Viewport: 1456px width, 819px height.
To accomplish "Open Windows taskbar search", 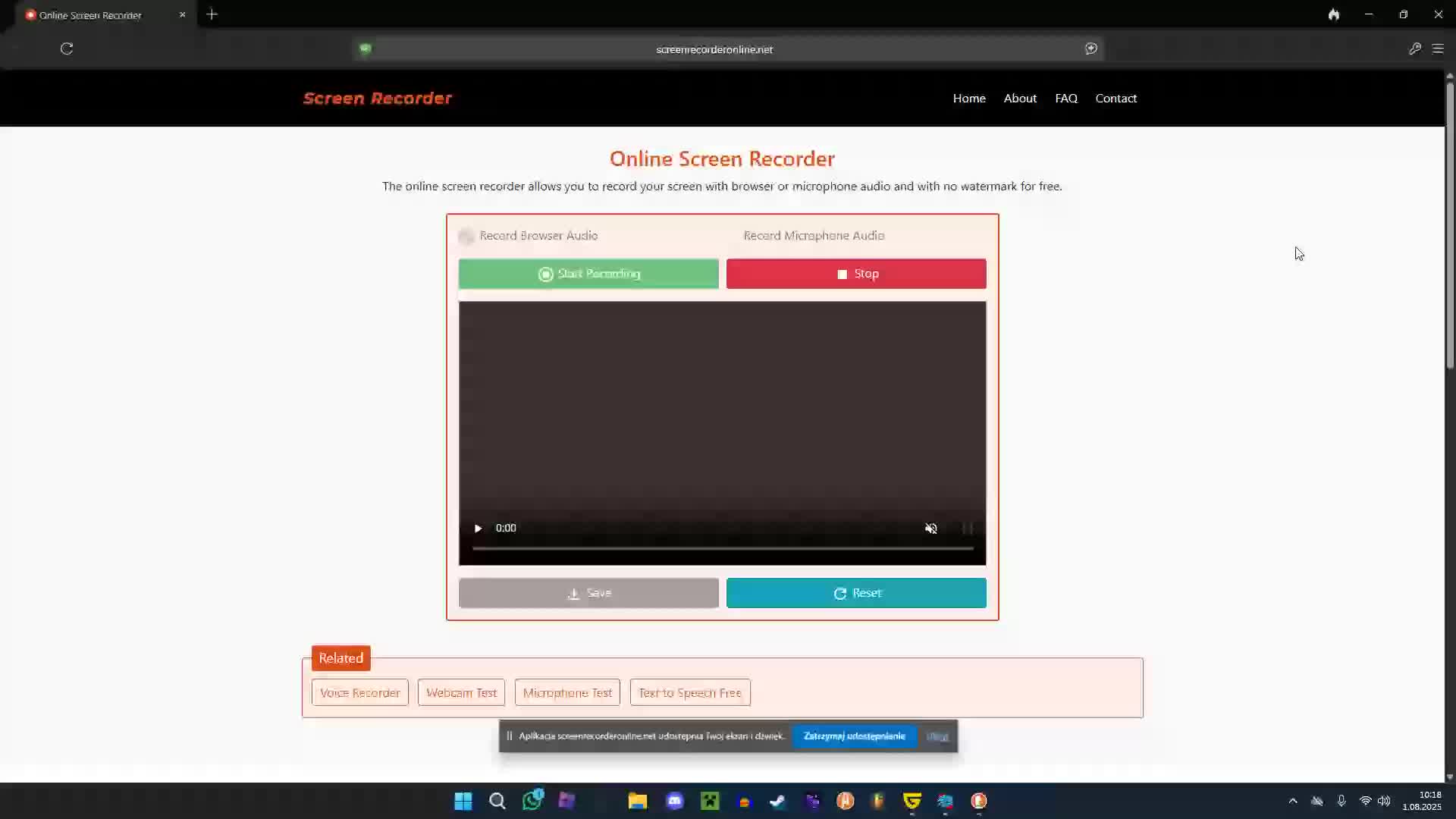I will click(497, 801).
